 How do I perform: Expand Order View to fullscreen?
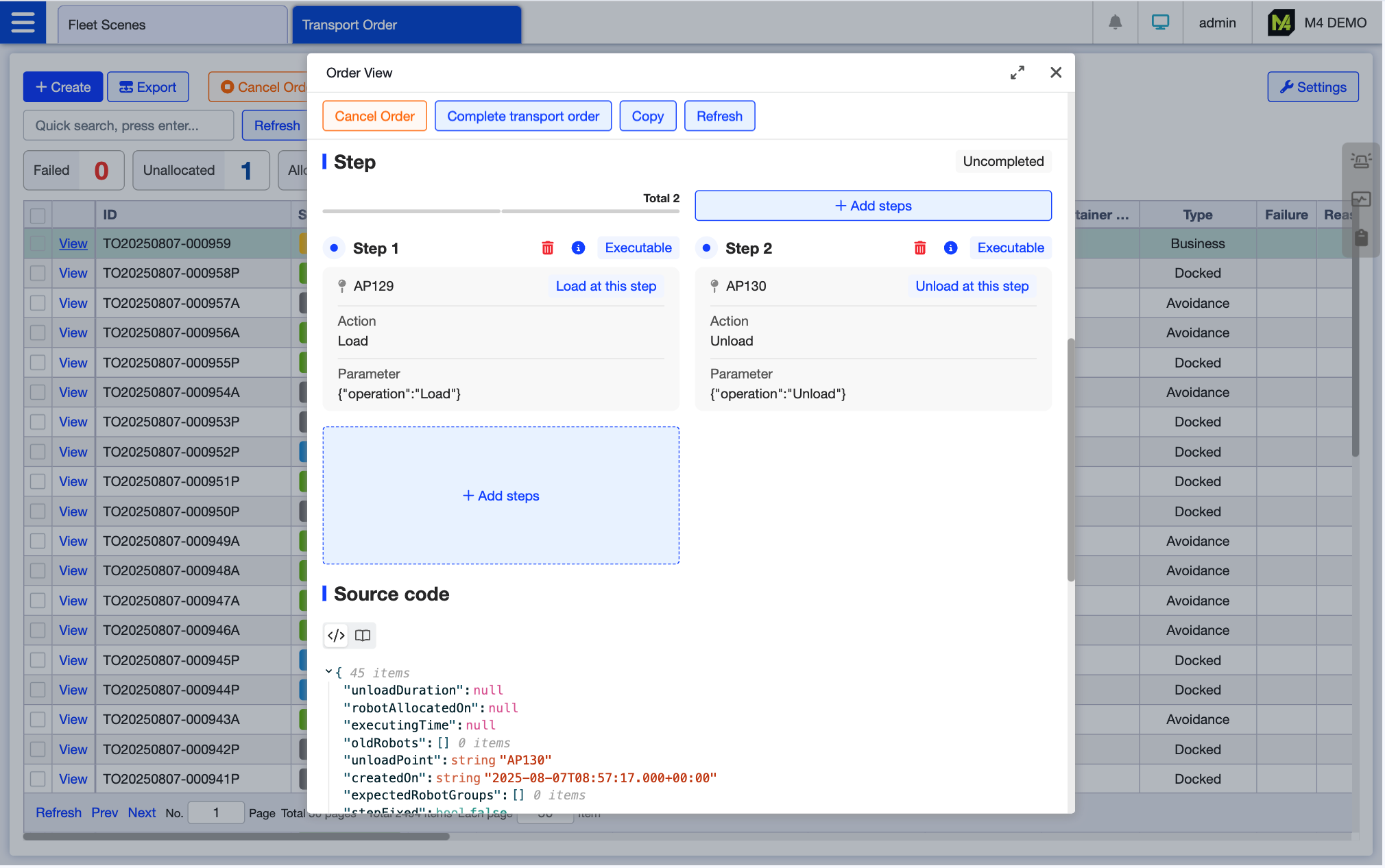(x=1017, y=73)
